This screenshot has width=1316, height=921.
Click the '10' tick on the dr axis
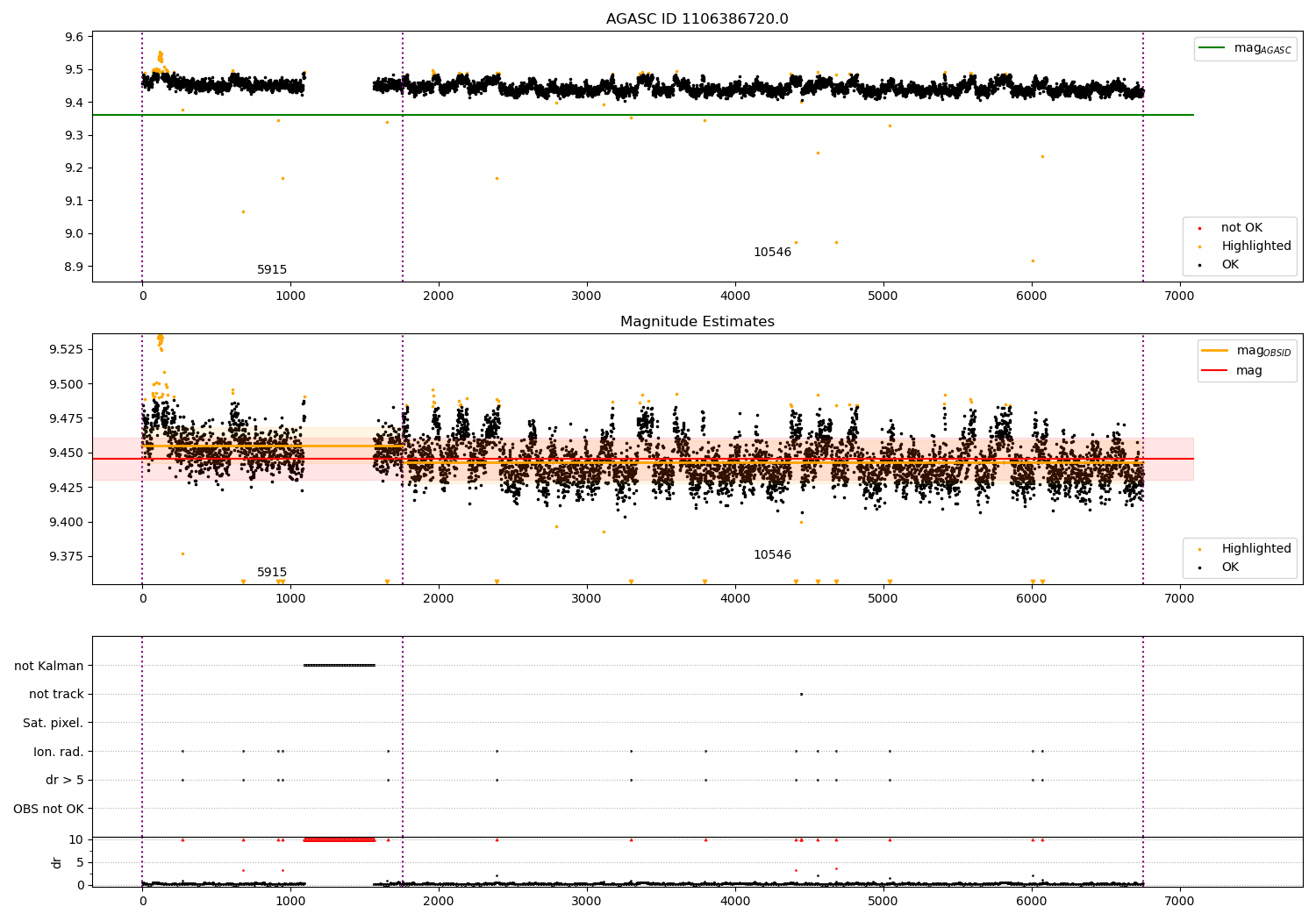(76, 839)
